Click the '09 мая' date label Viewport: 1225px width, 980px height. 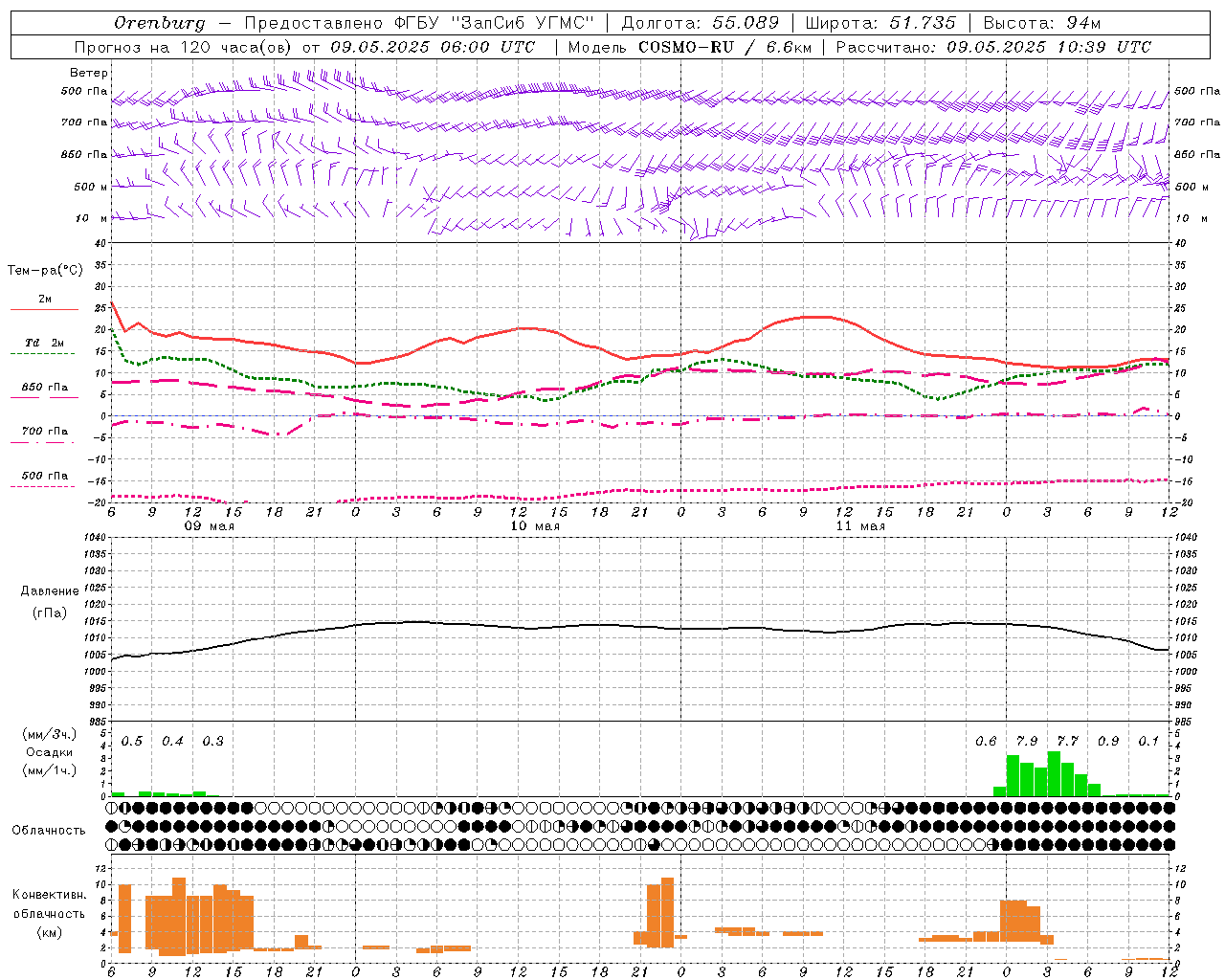click(209, 526)
